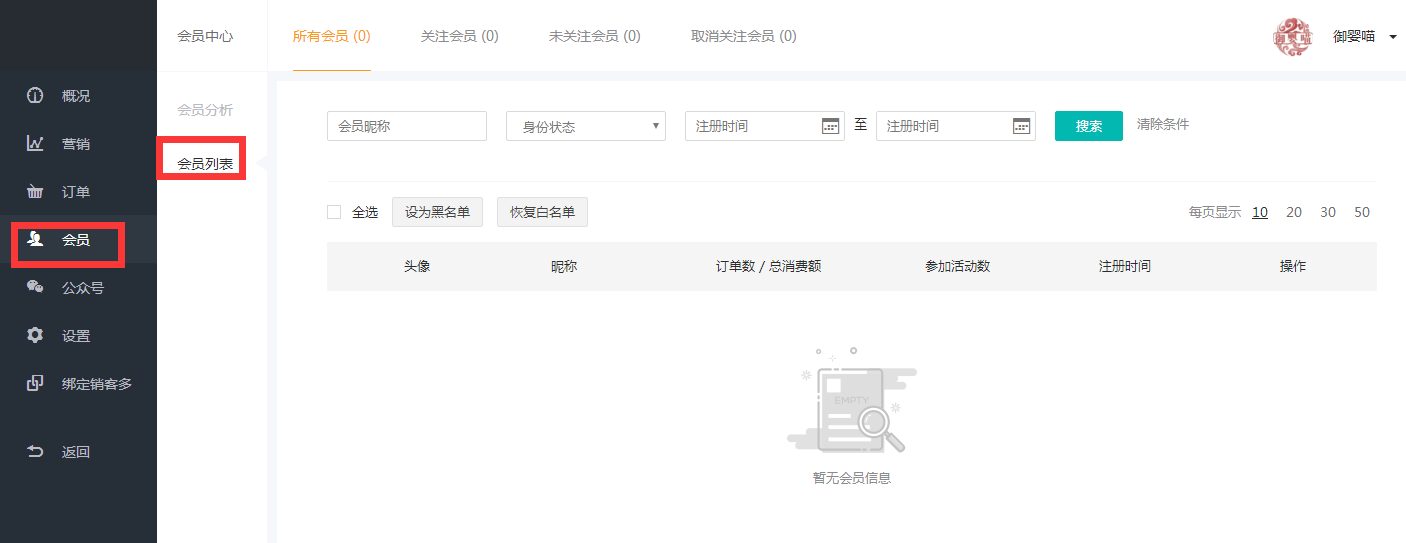Click the 概况 overview icon in sidebar

(35, 96)
